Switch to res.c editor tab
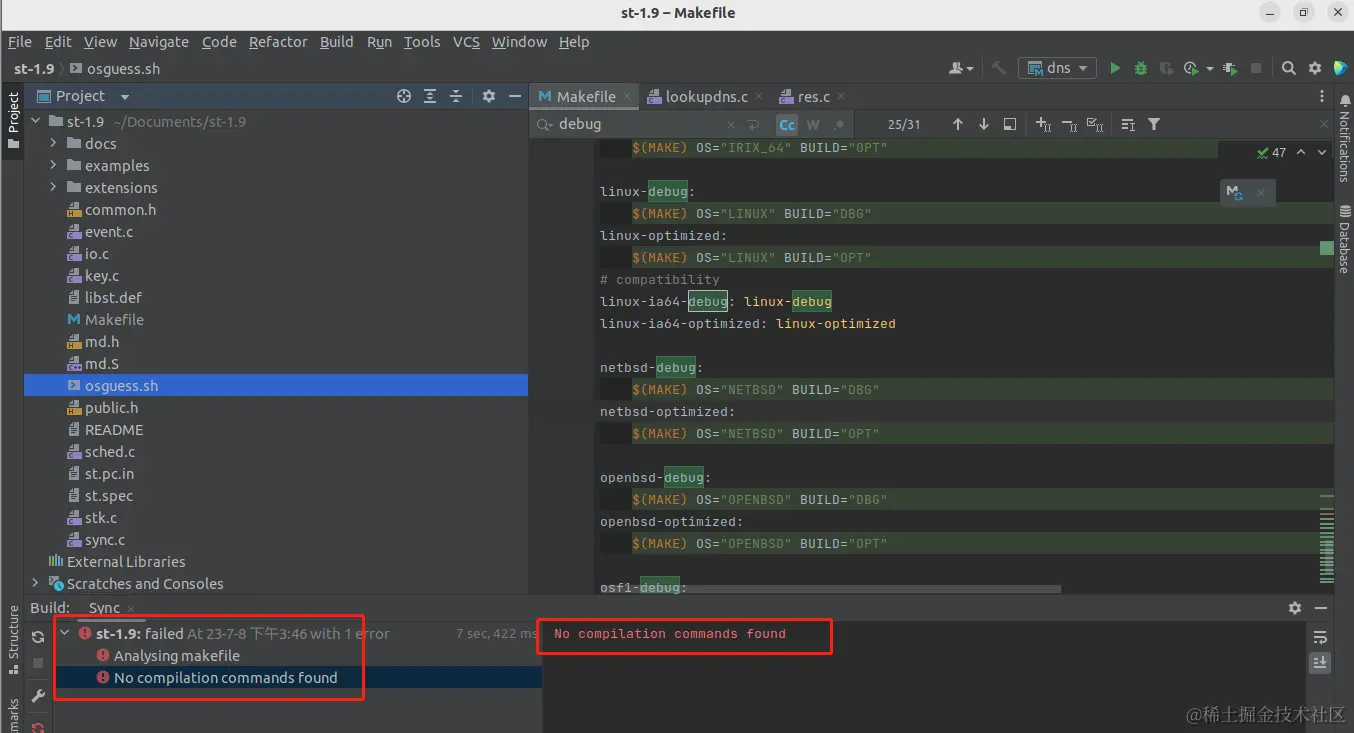This screenshot has width=1354, height=733. pos(813,96)
